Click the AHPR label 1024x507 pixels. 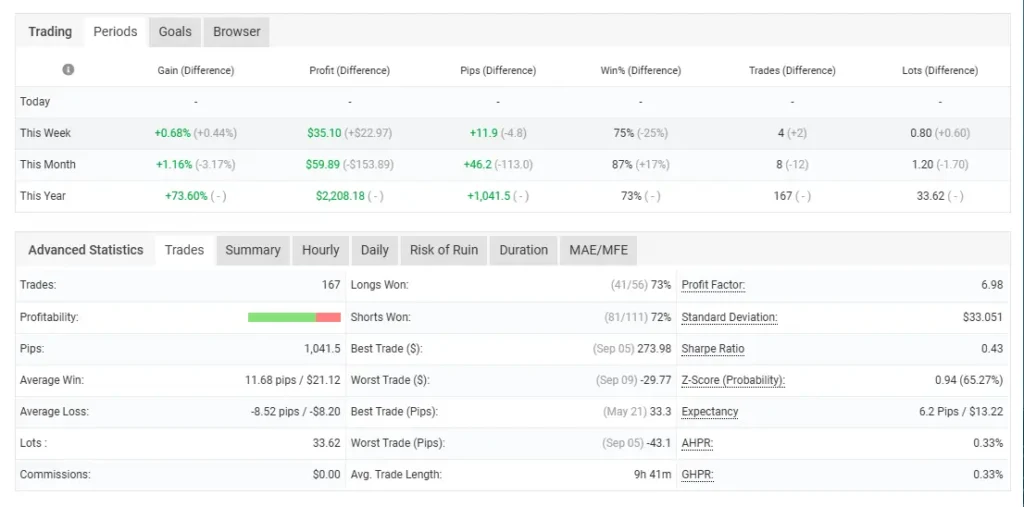point(697,444)
